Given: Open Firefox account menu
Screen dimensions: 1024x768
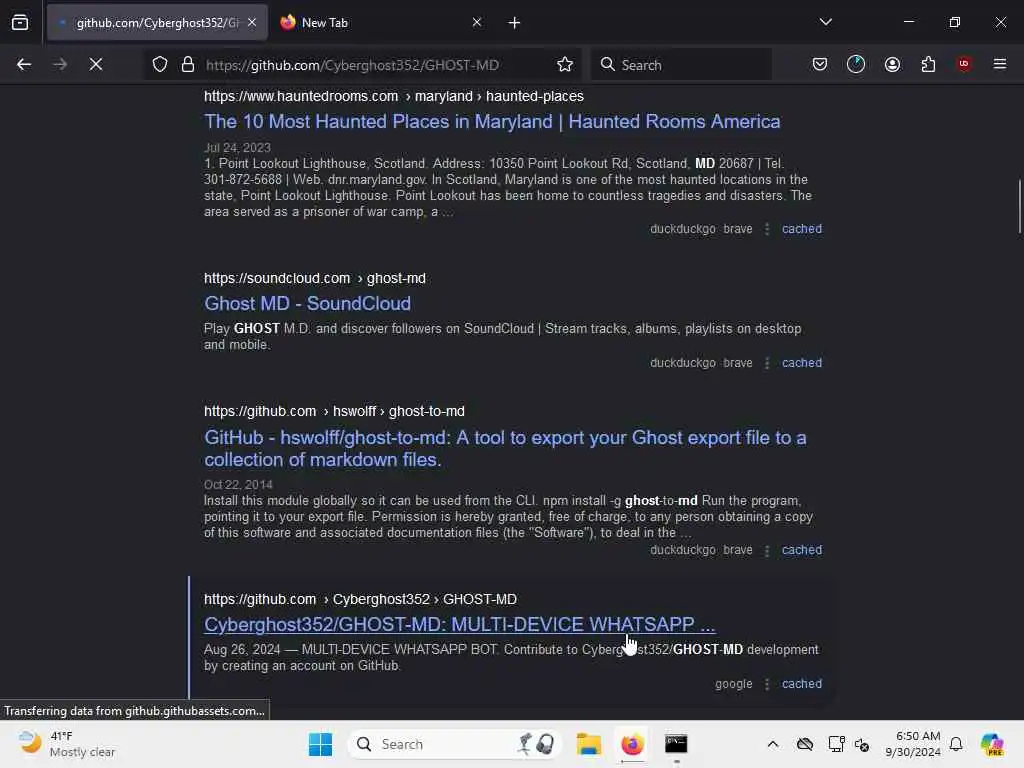Looking at the screenshot, I should click(x=893, y=65).
